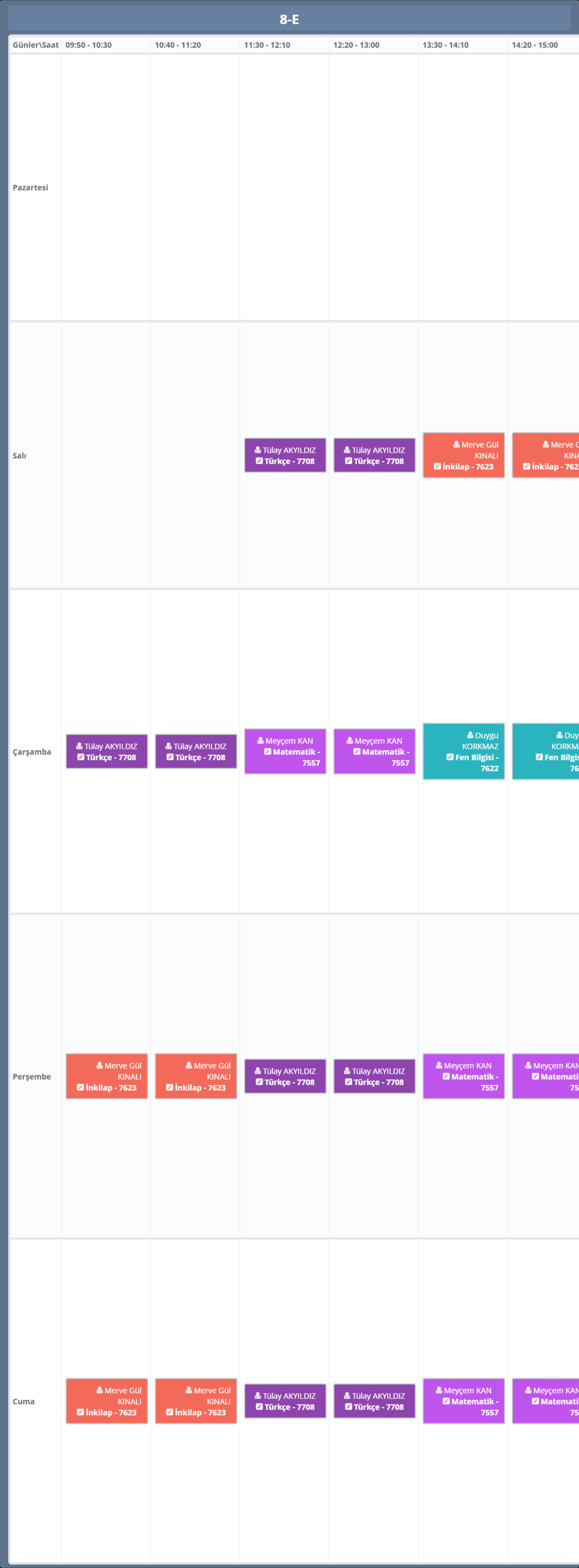This screenshot has width=579, height=1568.
Task: Click the edit icon on Salı 11:30 Türkçe card
Action: [x=259, y=461]
